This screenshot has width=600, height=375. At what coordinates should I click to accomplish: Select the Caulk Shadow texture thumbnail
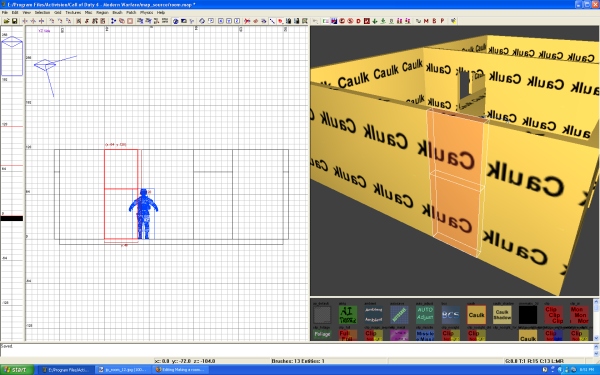point(502,315)
